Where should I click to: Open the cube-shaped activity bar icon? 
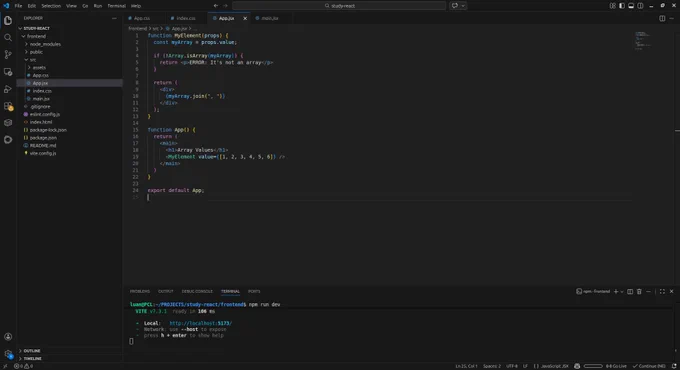(x=8, y=123)
